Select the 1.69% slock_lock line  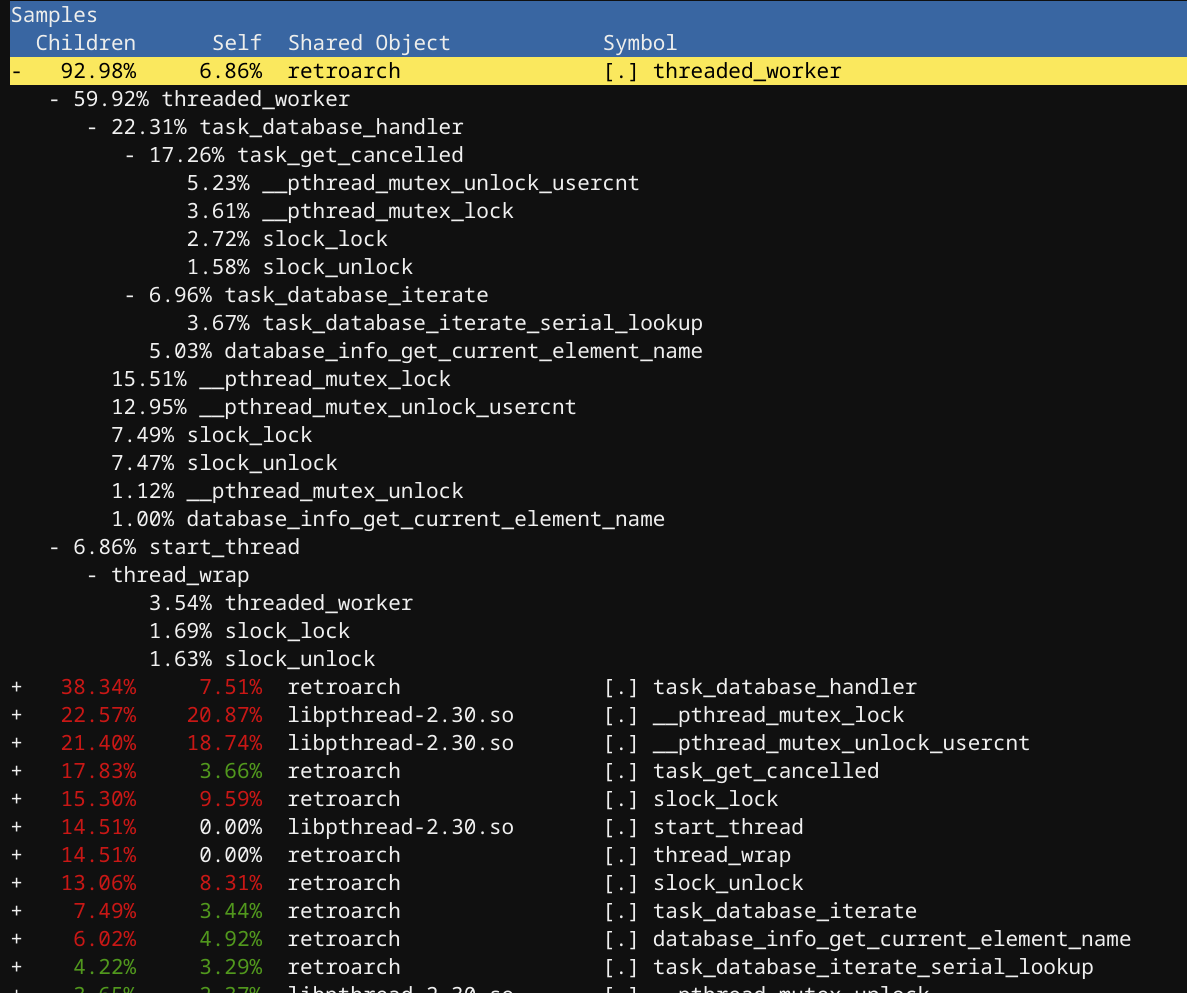(x=249, y=631)
